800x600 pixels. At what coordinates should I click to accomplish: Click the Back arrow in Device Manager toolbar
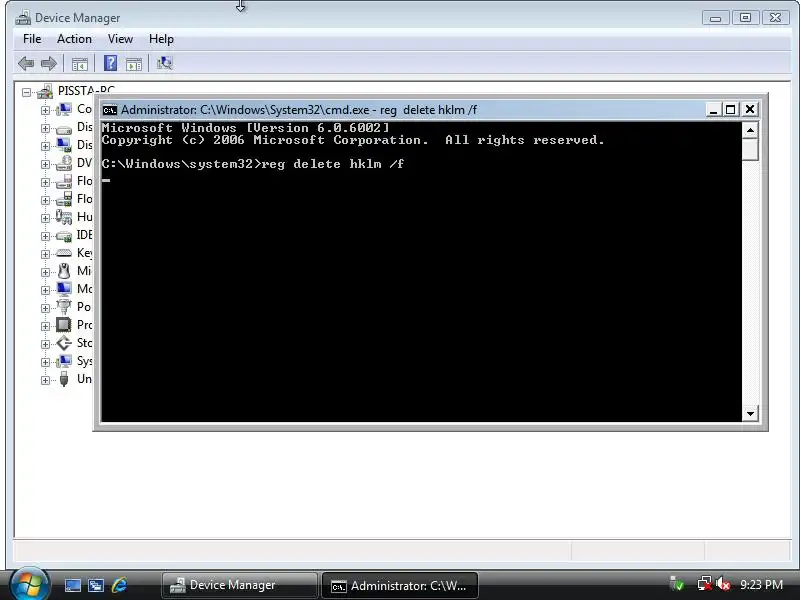(x=26, y=64)
